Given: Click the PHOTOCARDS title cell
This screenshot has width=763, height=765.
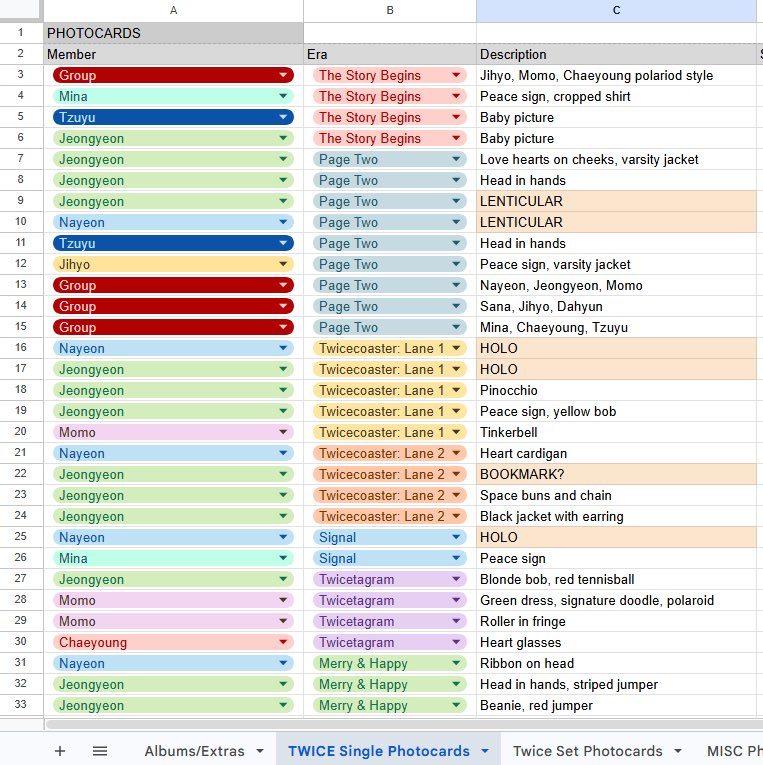Looking at the screenshot, I should pos(173,33).
